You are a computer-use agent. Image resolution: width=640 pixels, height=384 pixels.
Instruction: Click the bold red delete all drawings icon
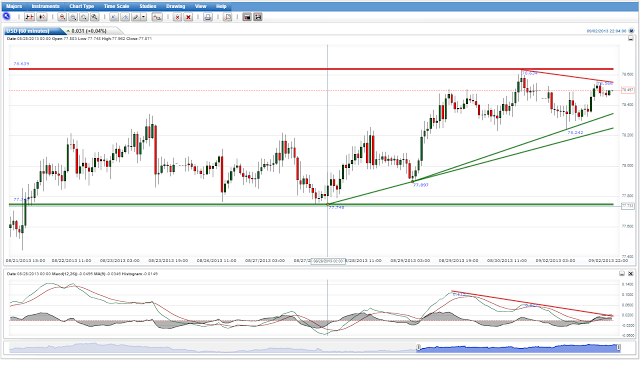(x=188, y=17)
